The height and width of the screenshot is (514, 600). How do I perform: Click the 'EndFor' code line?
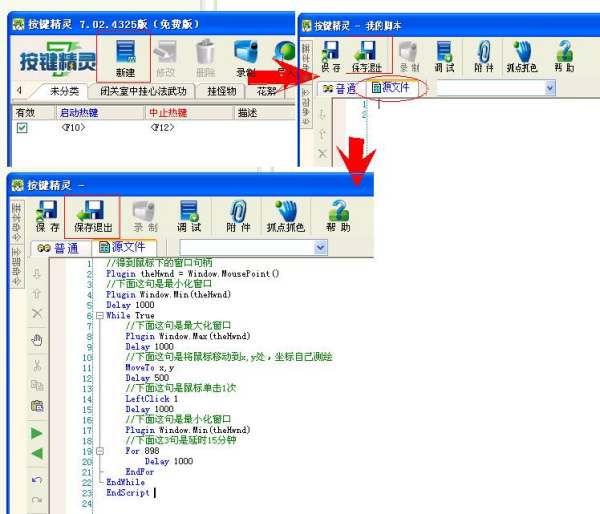tap(139, 472)
